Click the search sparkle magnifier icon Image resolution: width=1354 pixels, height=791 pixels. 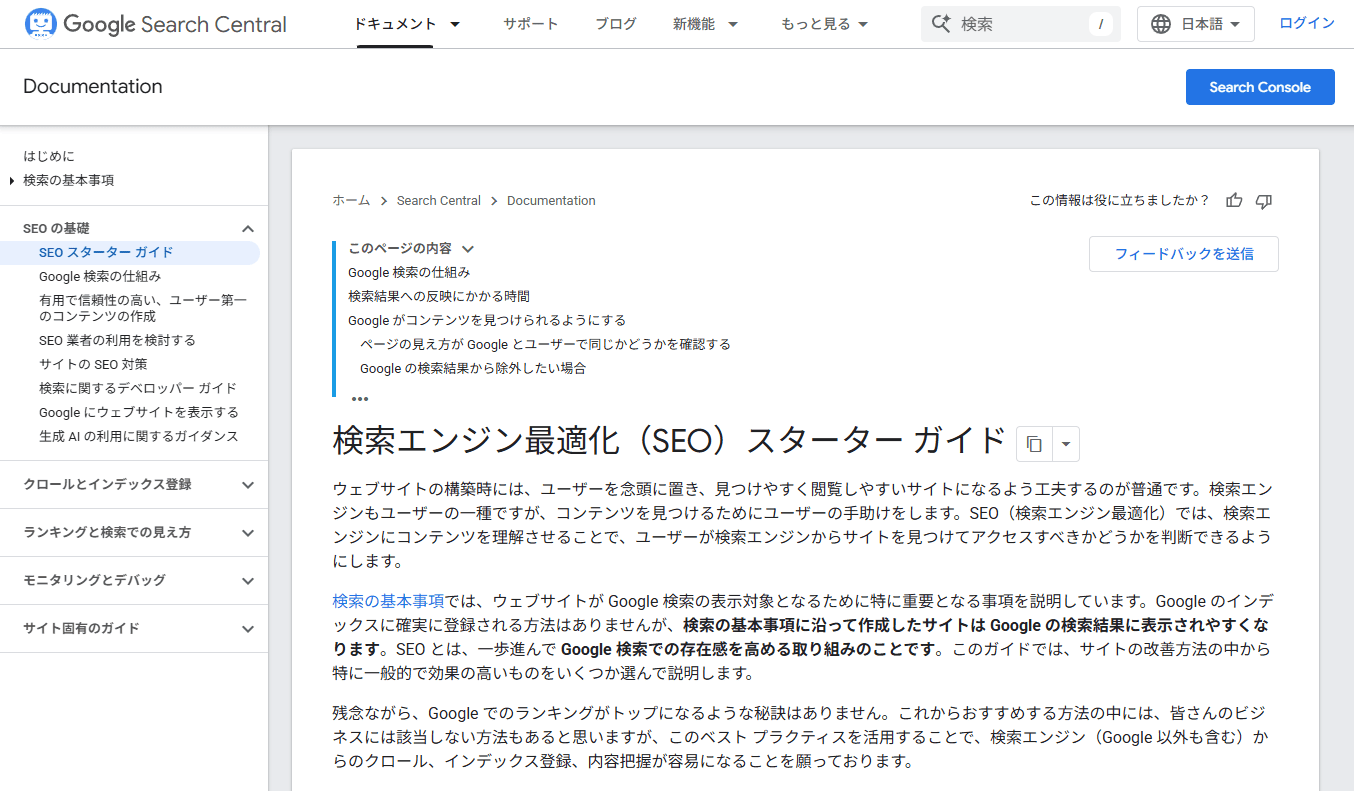tap(940, 24)
